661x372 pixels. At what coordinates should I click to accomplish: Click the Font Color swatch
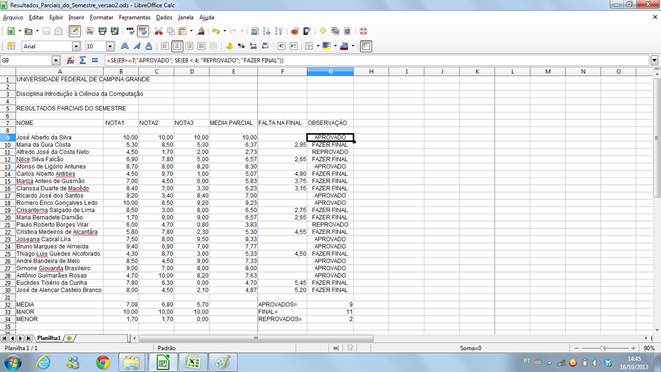[344, 46]
